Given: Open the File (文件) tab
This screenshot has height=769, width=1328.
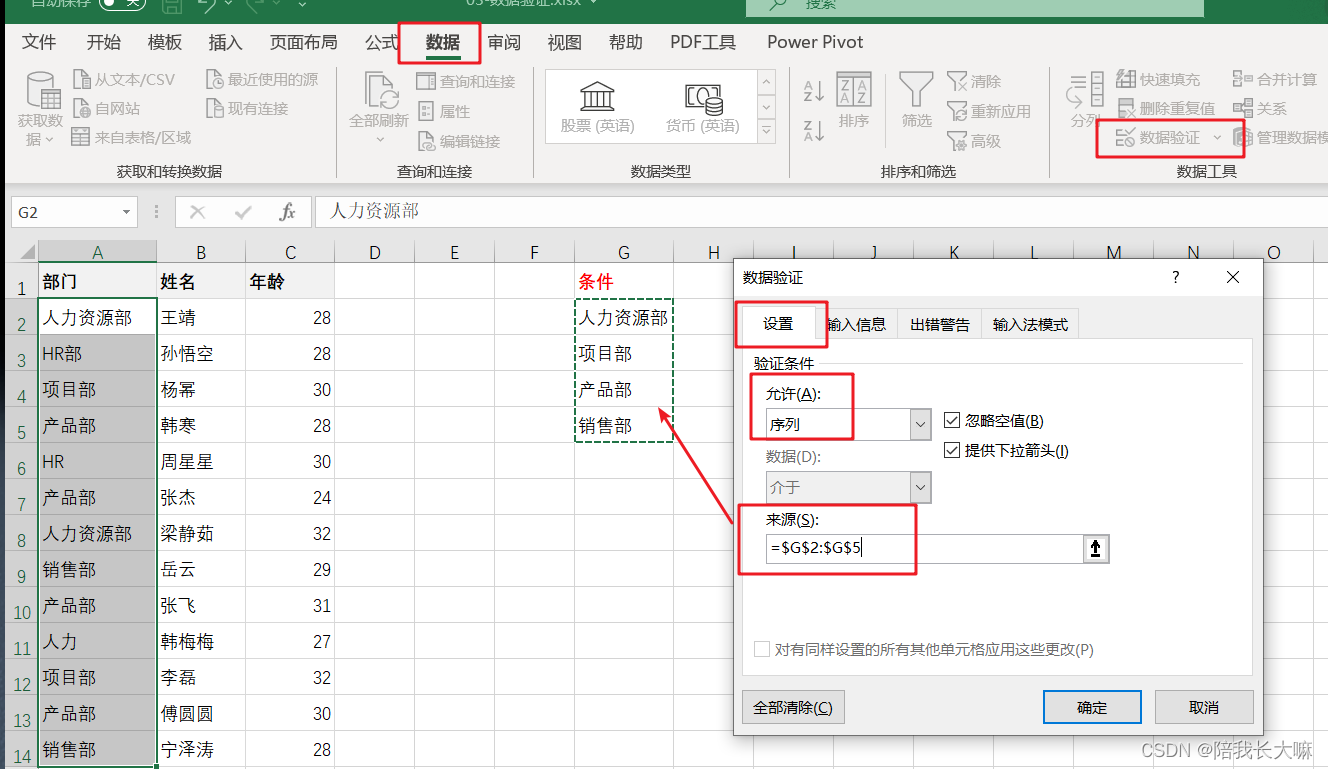Looking at the screenshot, I should tap(39, 42).
